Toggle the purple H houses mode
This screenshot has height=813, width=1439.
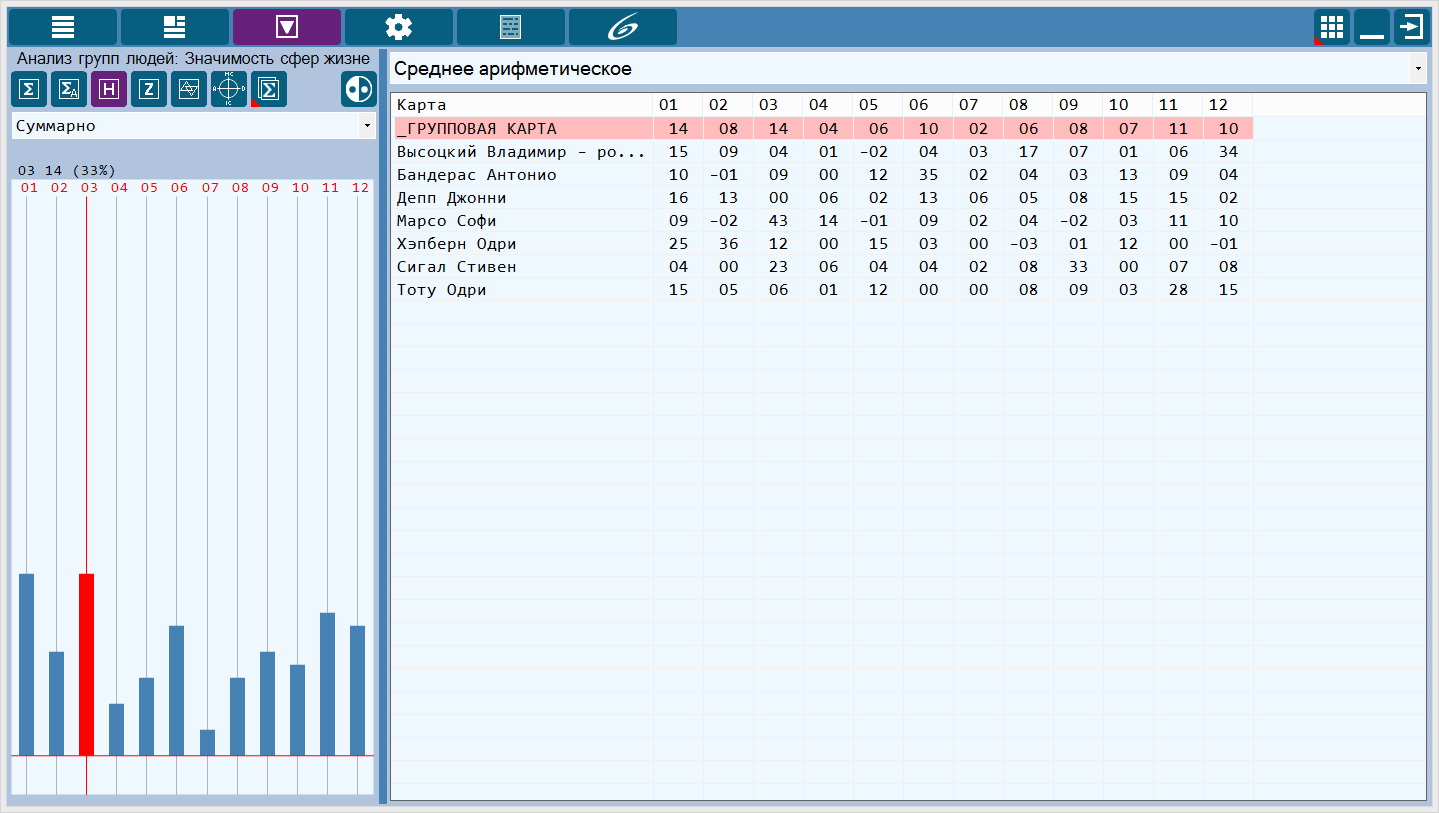(109, 89)
